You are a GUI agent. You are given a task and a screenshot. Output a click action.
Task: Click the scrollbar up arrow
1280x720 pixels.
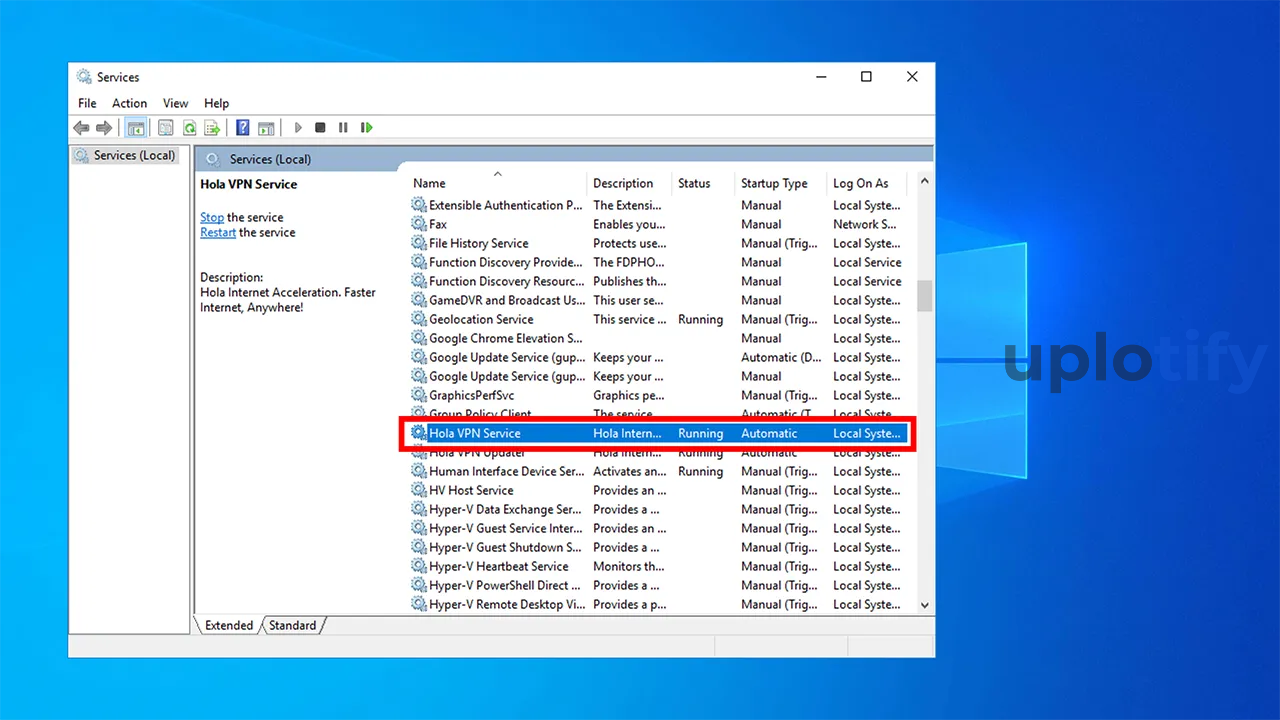pos(924,181)
